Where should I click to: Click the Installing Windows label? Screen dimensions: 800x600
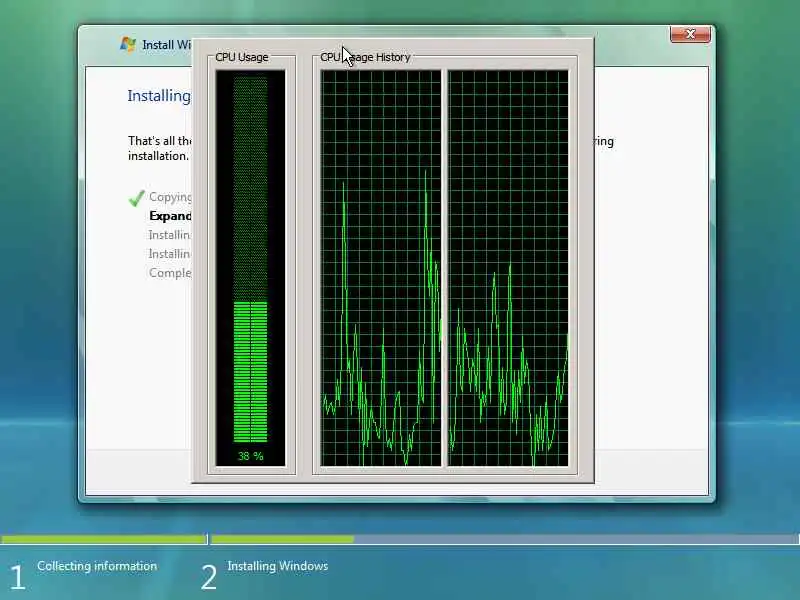[278, 566]
